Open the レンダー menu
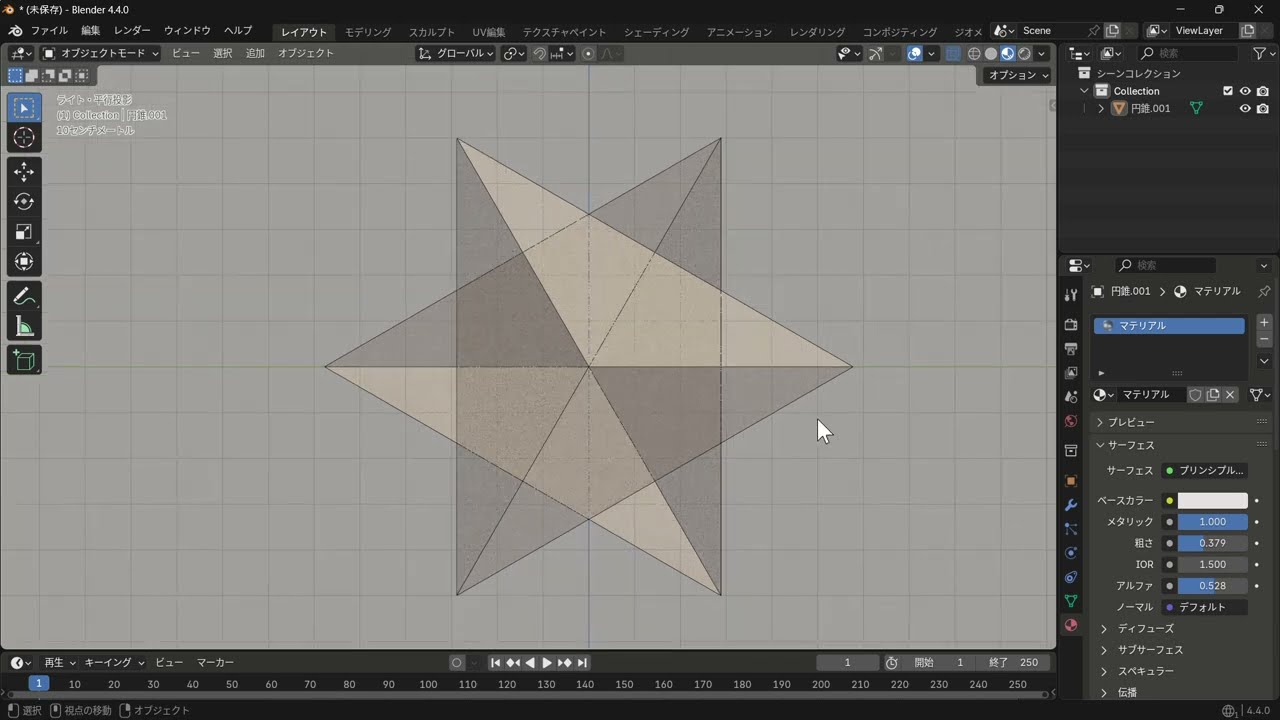The height and width of the screenshot is (720, 1280). (x=132, y=31)
